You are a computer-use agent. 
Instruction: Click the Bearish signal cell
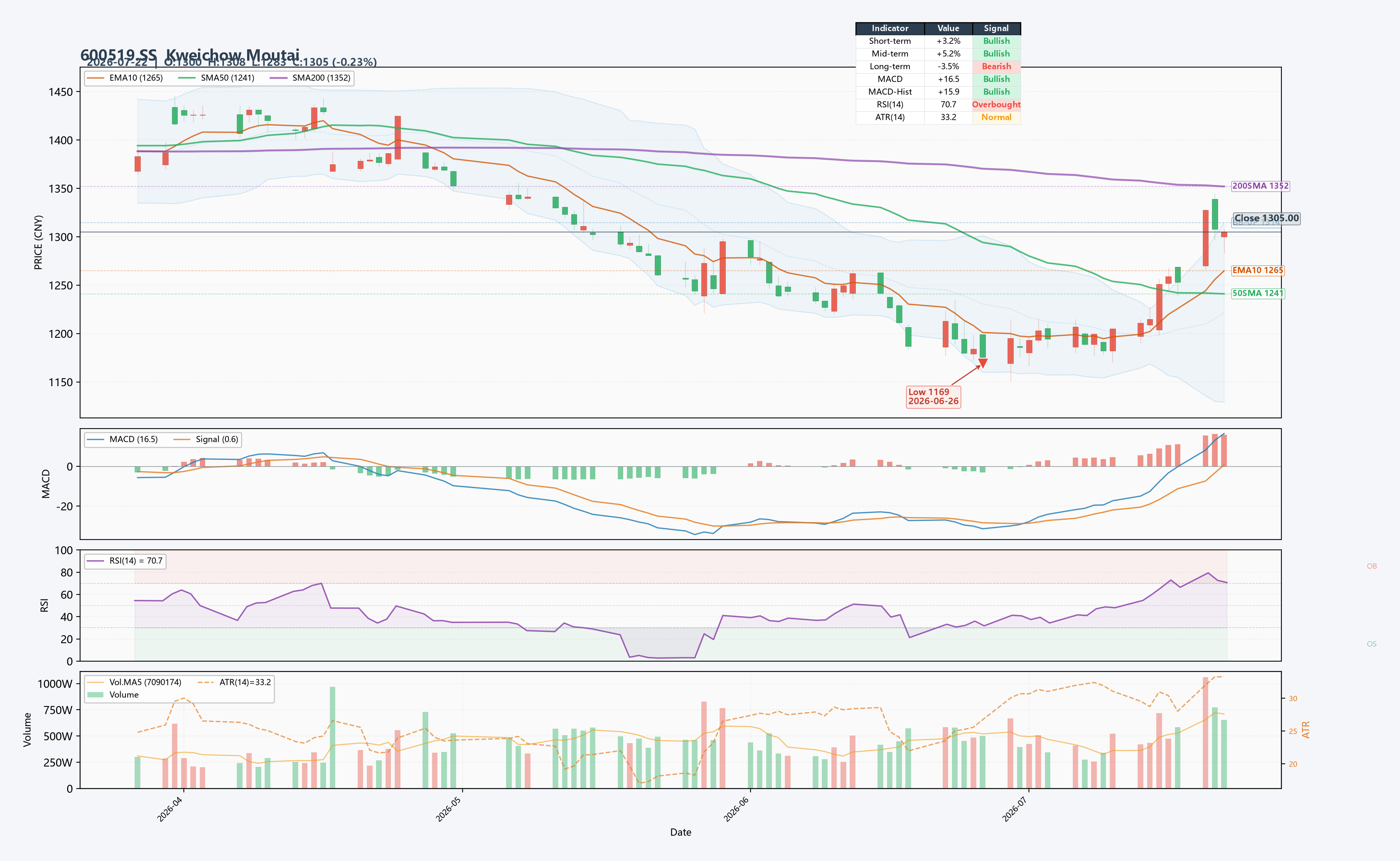(996, 67)
